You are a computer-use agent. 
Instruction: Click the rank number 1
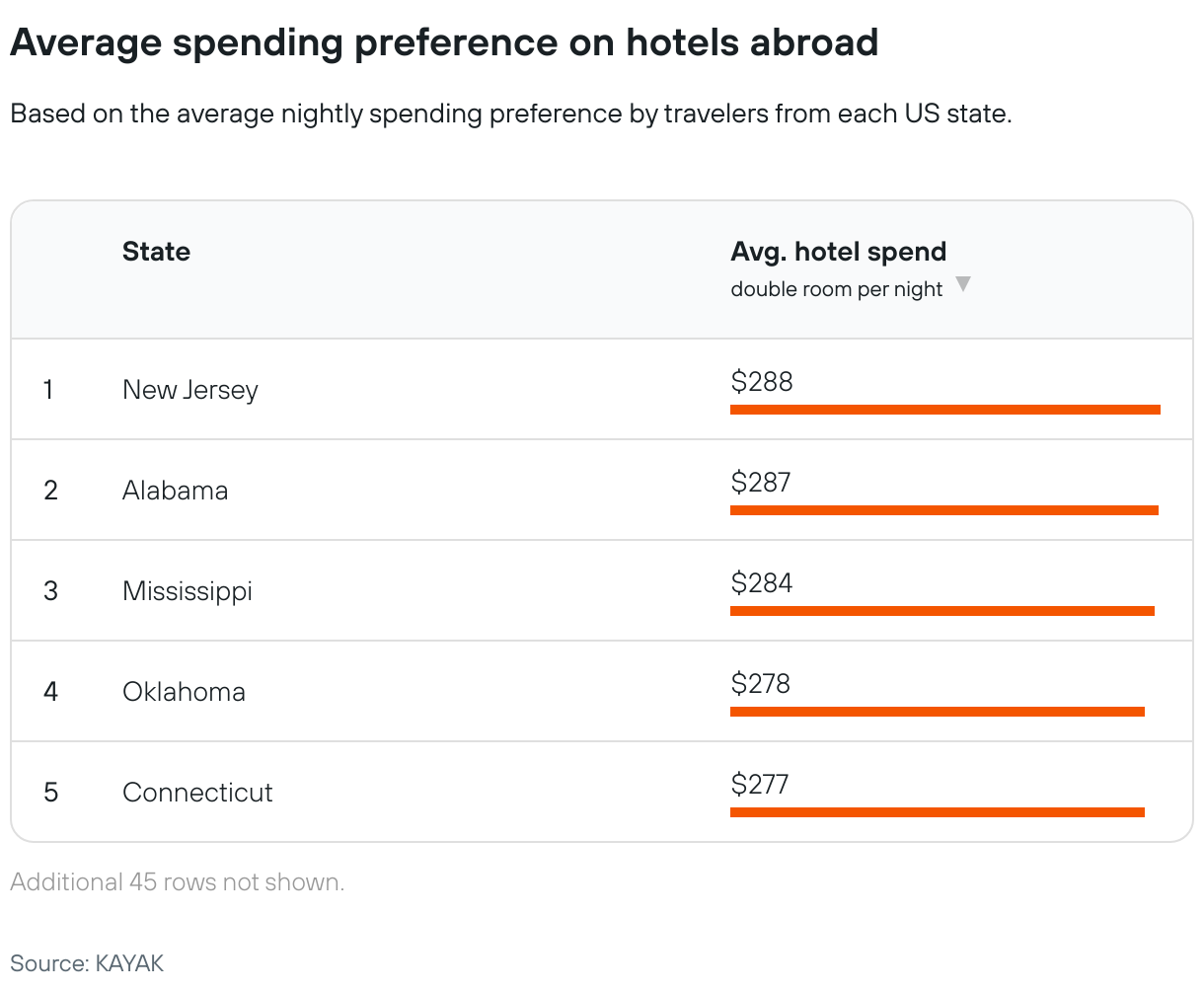(48, 390)
